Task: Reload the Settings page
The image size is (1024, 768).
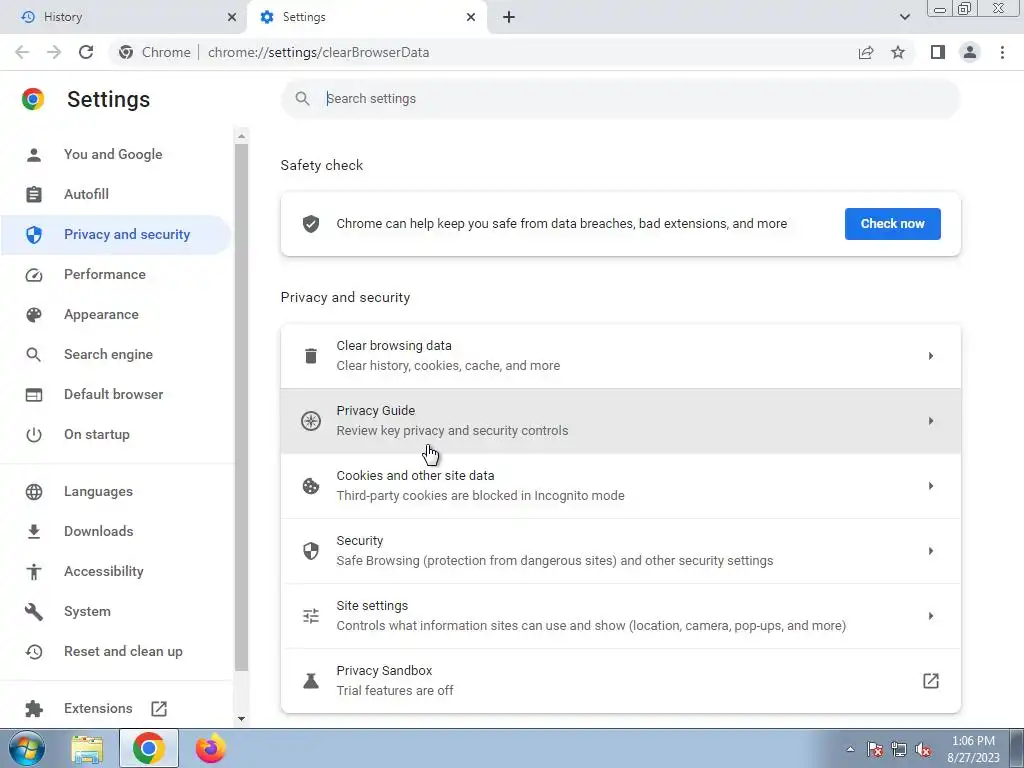Action: (x=86, y=52)
